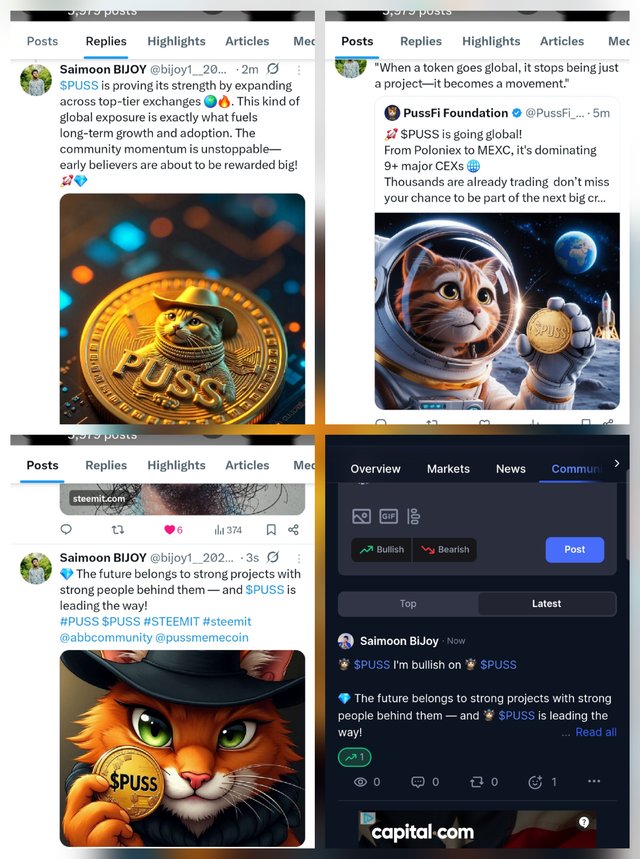
Task: Insert a poll in the community post
Action: 414,516
